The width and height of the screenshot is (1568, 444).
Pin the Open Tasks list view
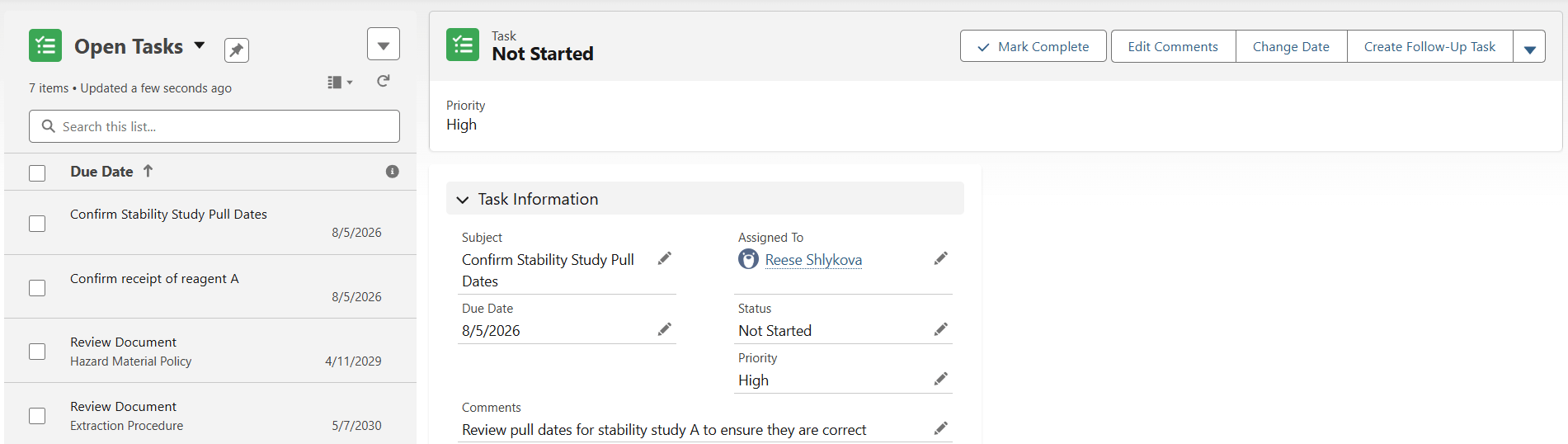(x=236, y=50)
